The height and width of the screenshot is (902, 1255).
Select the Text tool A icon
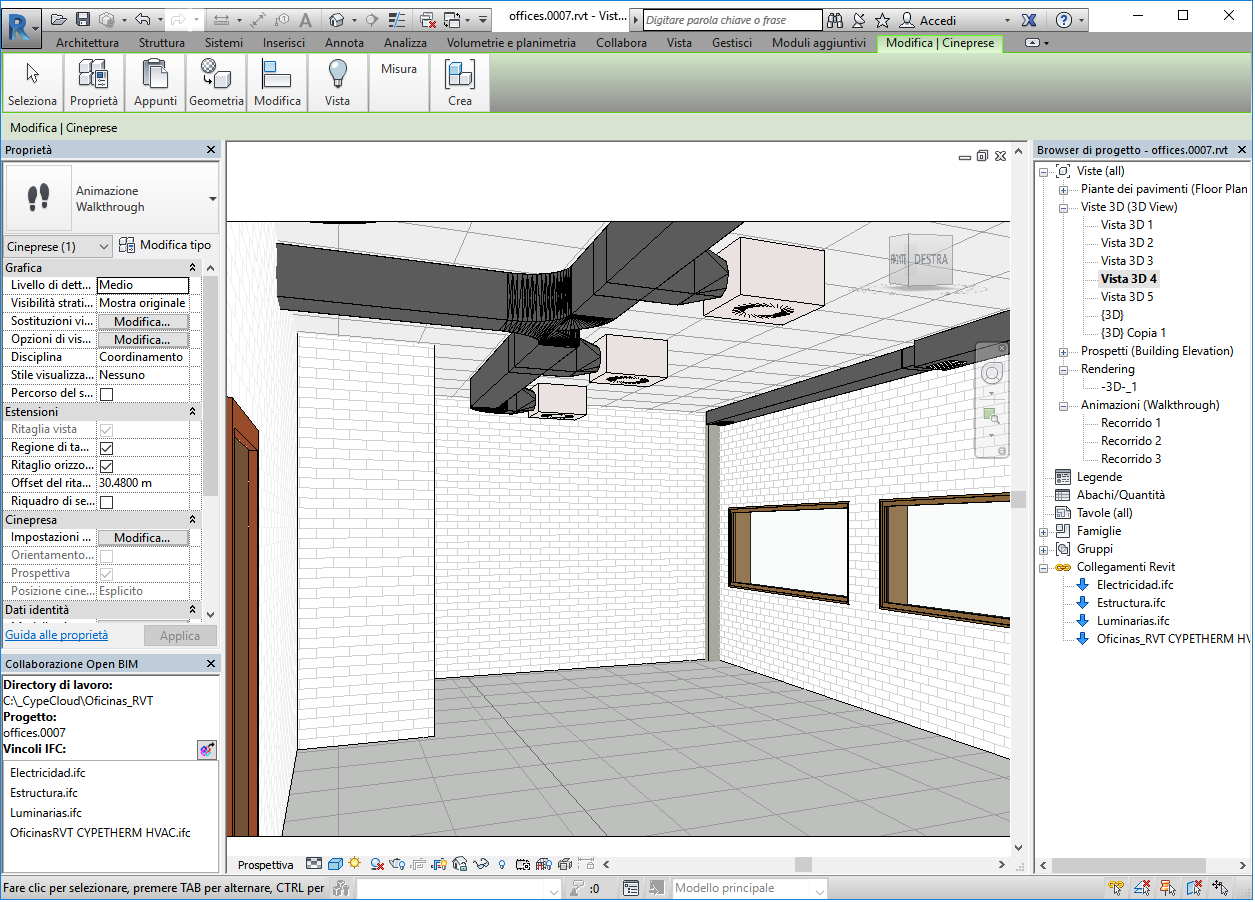[306, 20]
